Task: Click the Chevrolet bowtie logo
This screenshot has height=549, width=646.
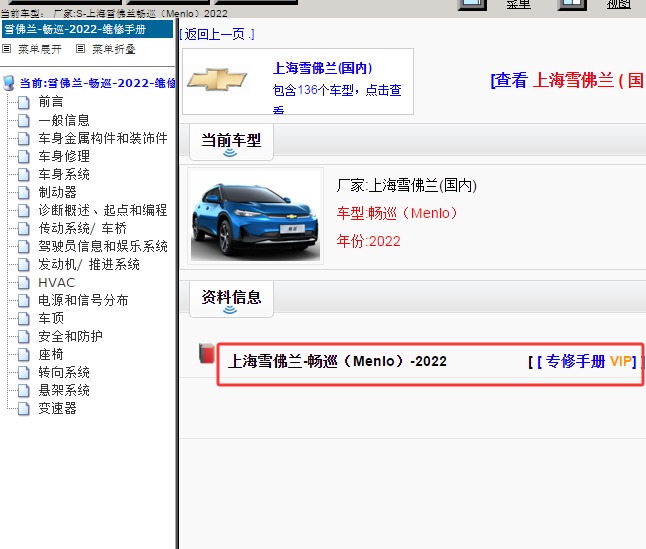Action: coord(217,79)
